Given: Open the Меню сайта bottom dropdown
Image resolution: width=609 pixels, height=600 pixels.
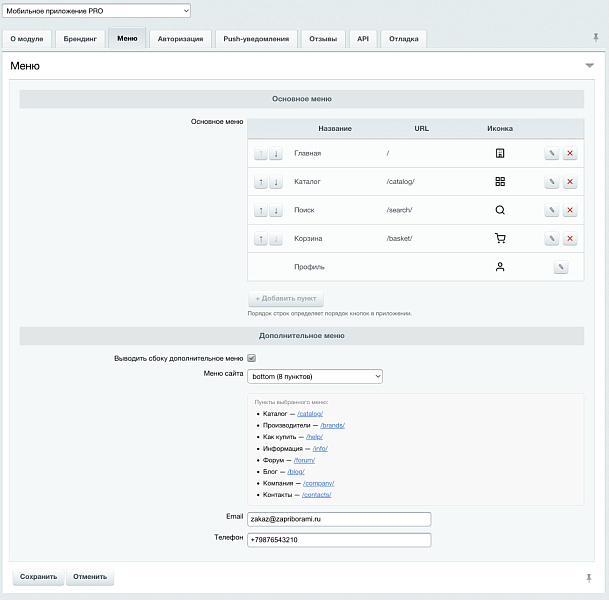Looking at the screenshot, I should click(315, 376).
